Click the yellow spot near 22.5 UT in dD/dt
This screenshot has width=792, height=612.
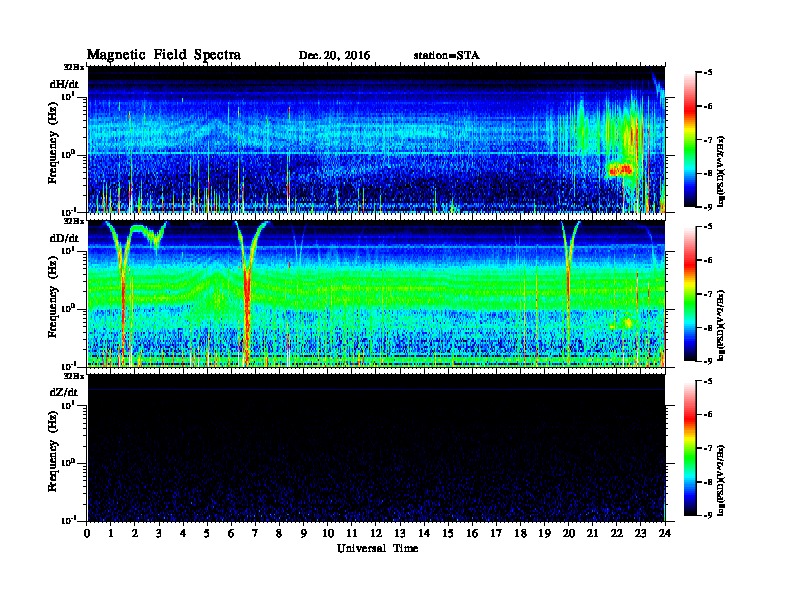click(x=628, y=323)
